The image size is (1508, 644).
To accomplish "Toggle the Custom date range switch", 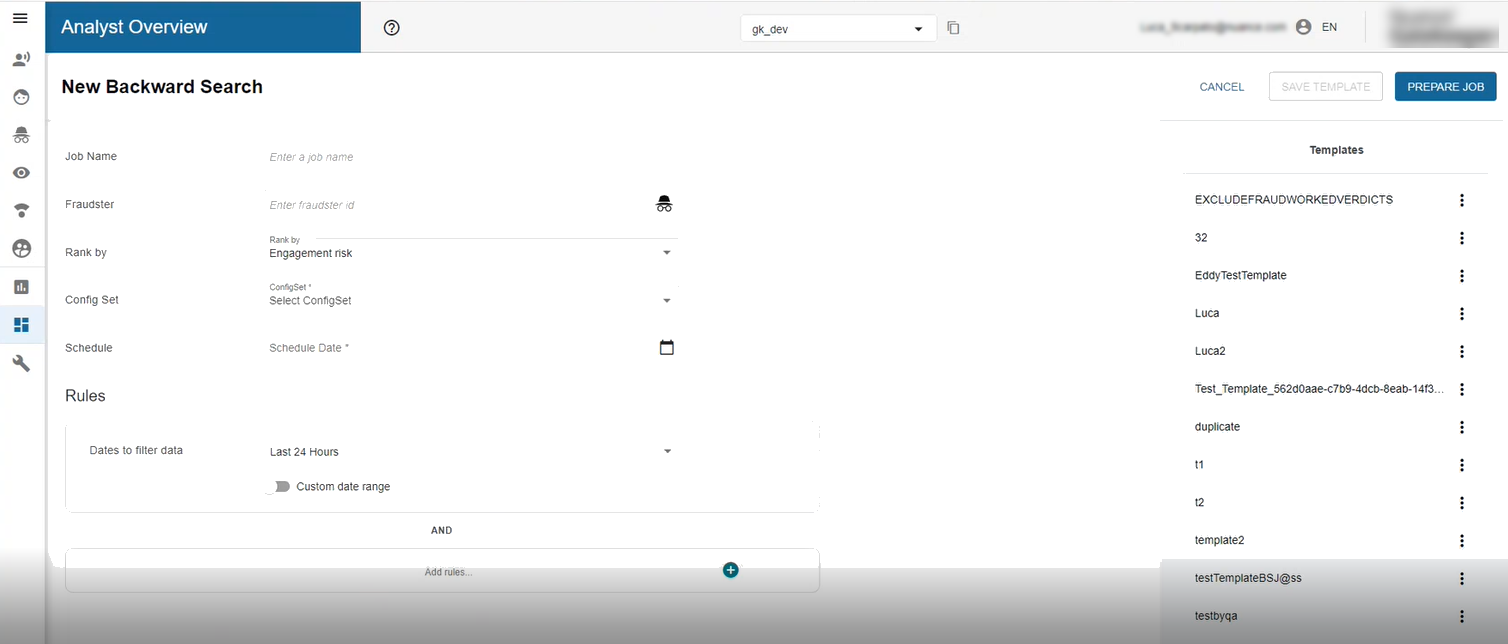I will coord(278,486).
